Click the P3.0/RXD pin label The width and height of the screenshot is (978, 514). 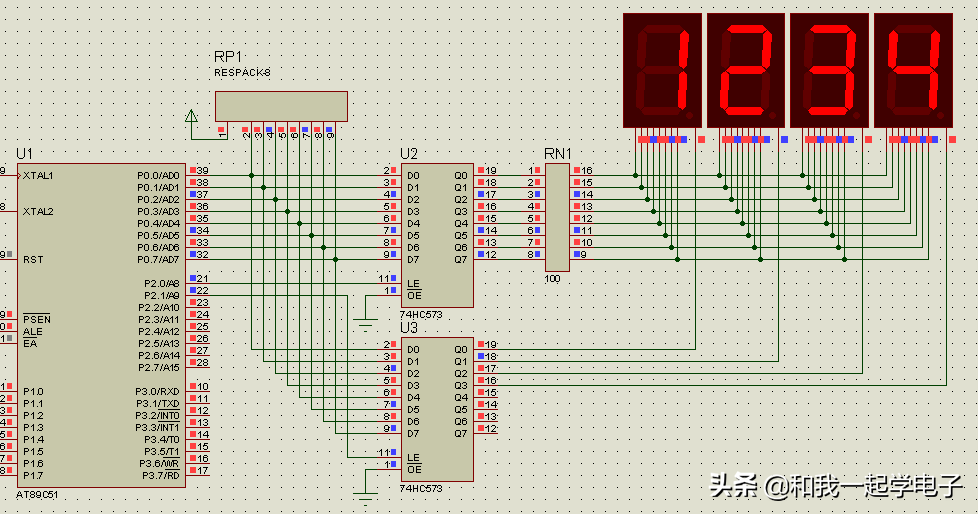click(158, 392)
